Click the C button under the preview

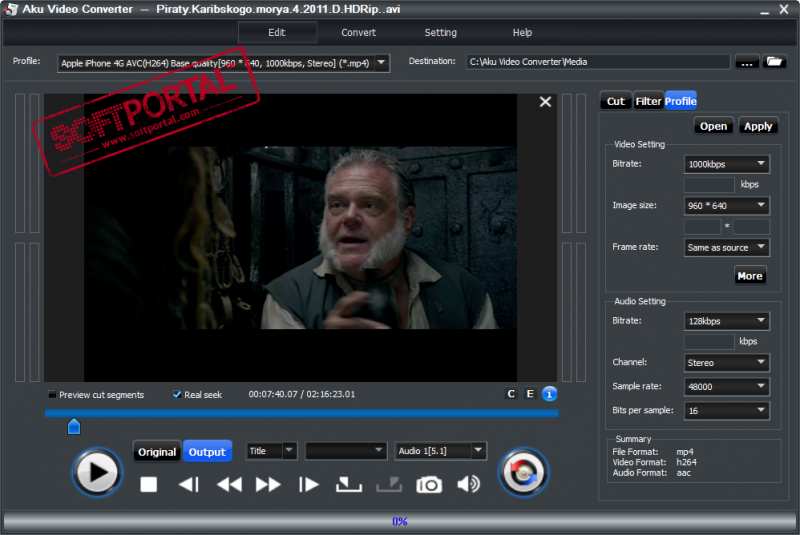[511, 394]
